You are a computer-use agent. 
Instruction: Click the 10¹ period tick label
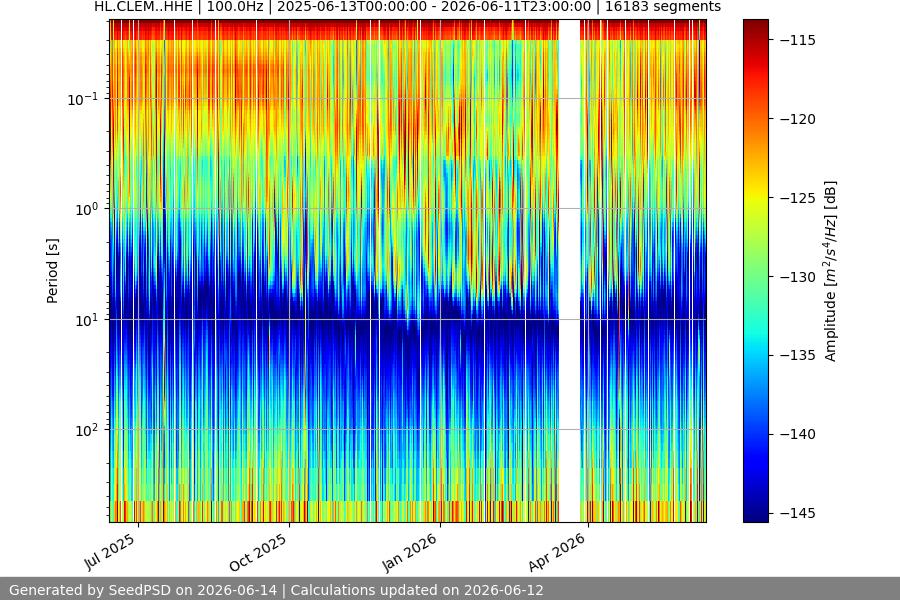point(87,320)
